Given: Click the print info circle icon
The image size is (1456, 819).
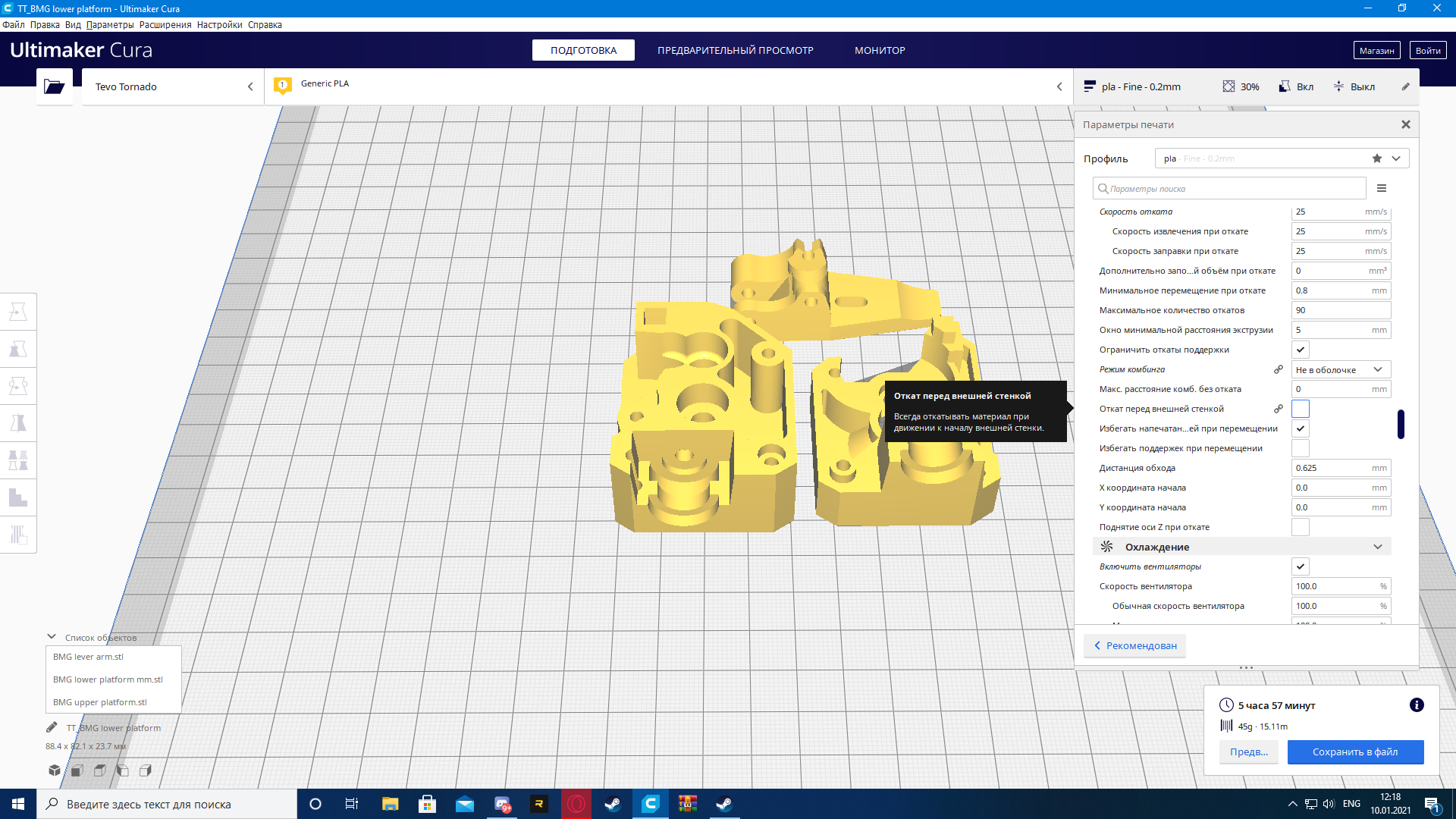Looking at the screenshot, I should point(1416,705).
